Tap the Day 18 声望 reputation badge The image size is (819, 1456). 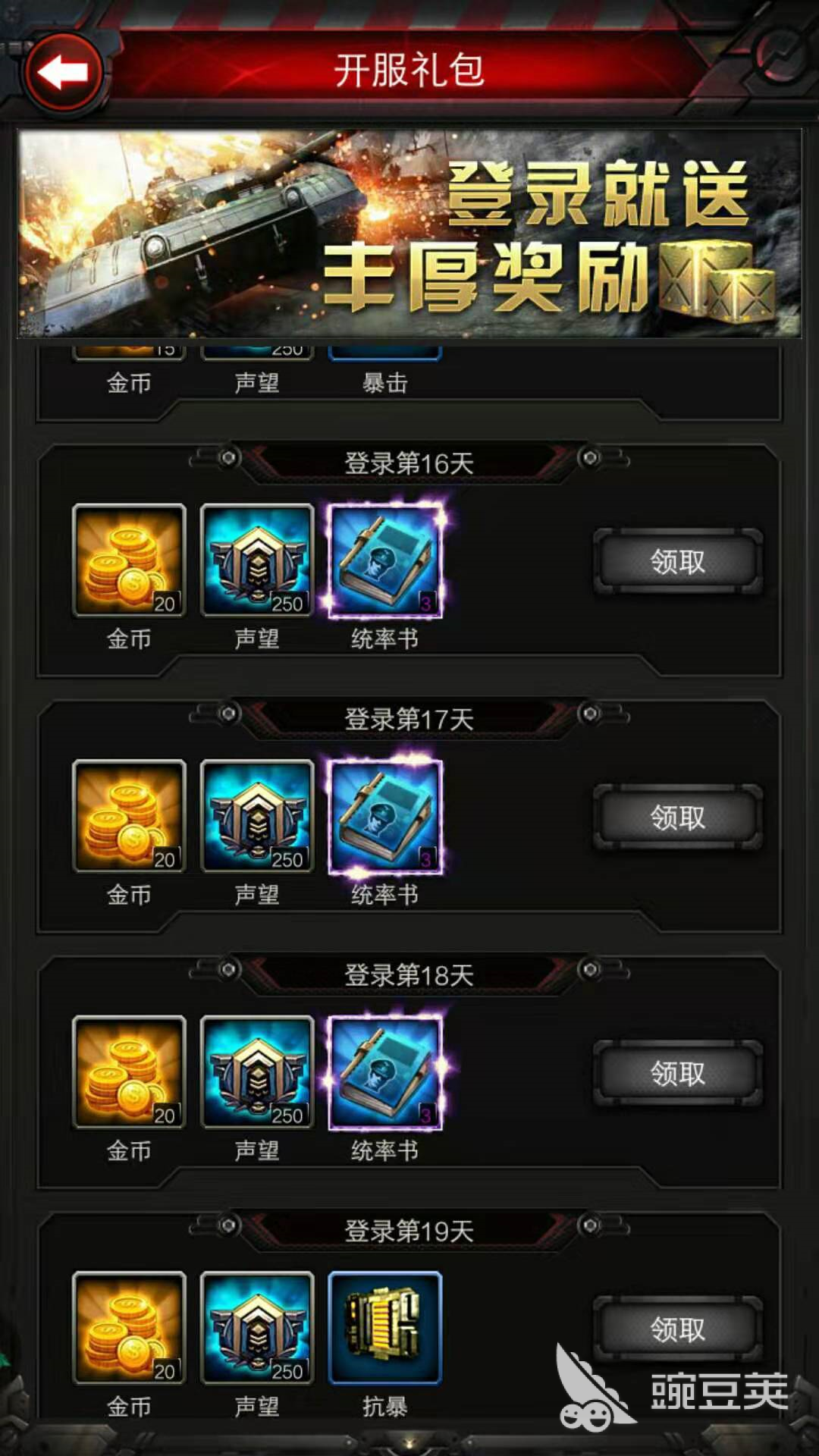[257, 1072]
